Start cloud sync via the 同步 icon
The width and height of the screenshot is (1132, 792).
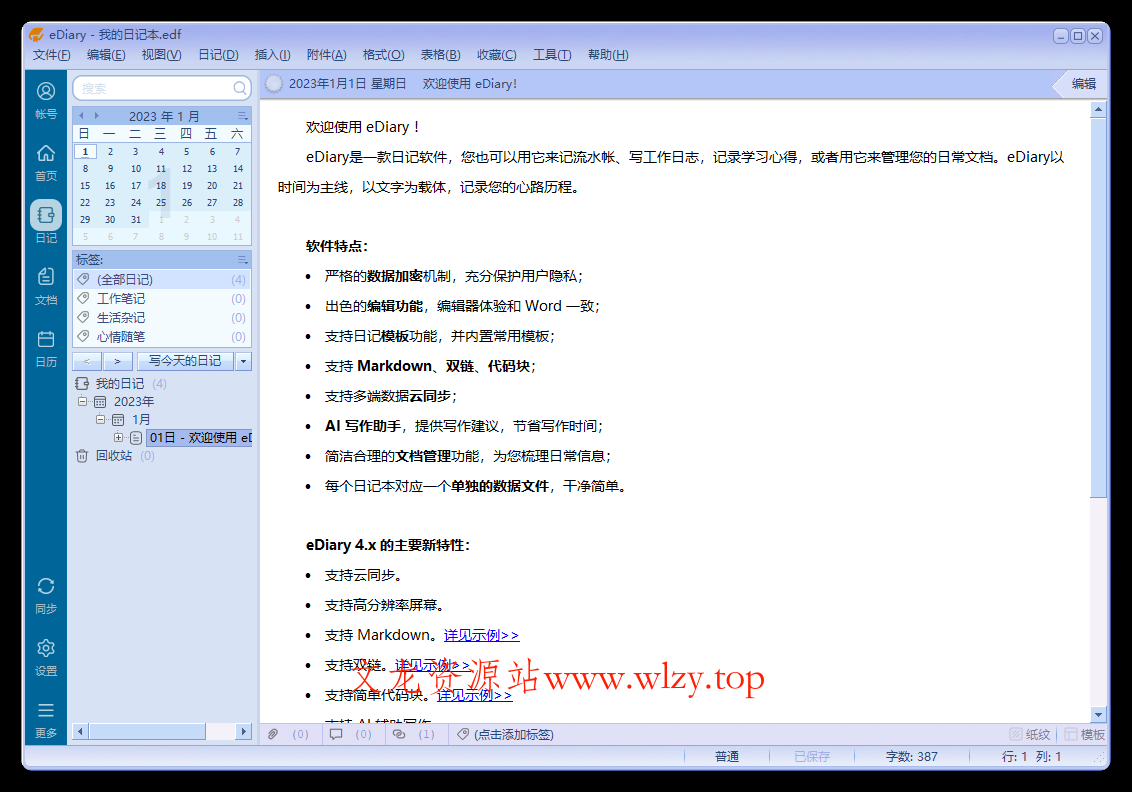[45, 594]
